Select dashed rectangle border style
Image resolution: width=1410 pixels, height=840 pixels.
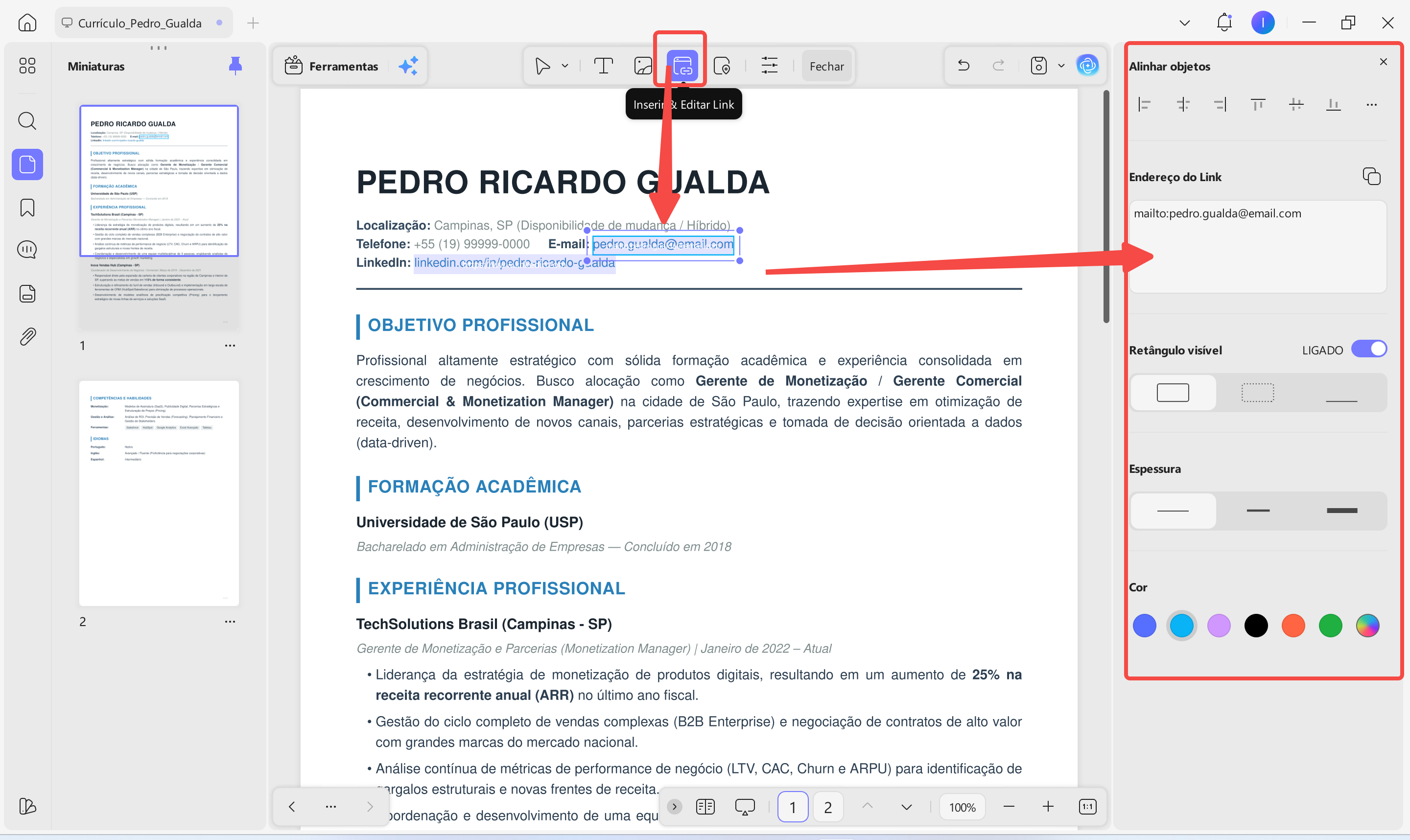tap(1258, 392)
